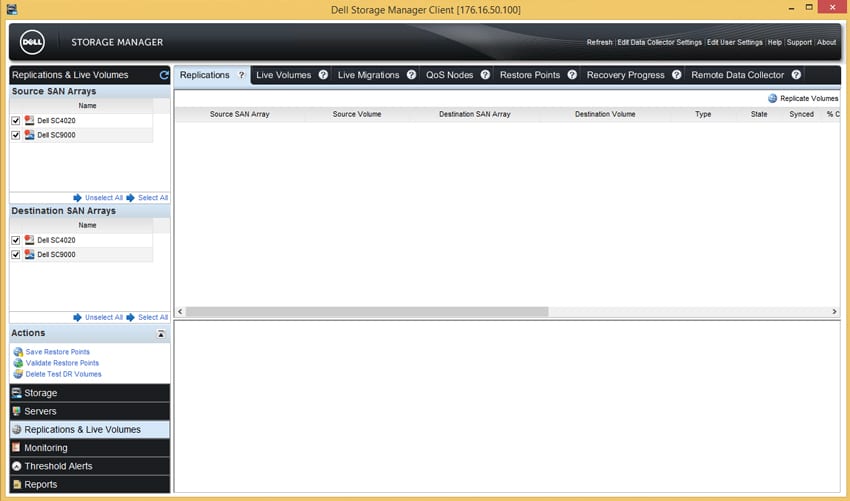
Task: Click the Refresh link in the top banner
Action: tap(600, 42)
